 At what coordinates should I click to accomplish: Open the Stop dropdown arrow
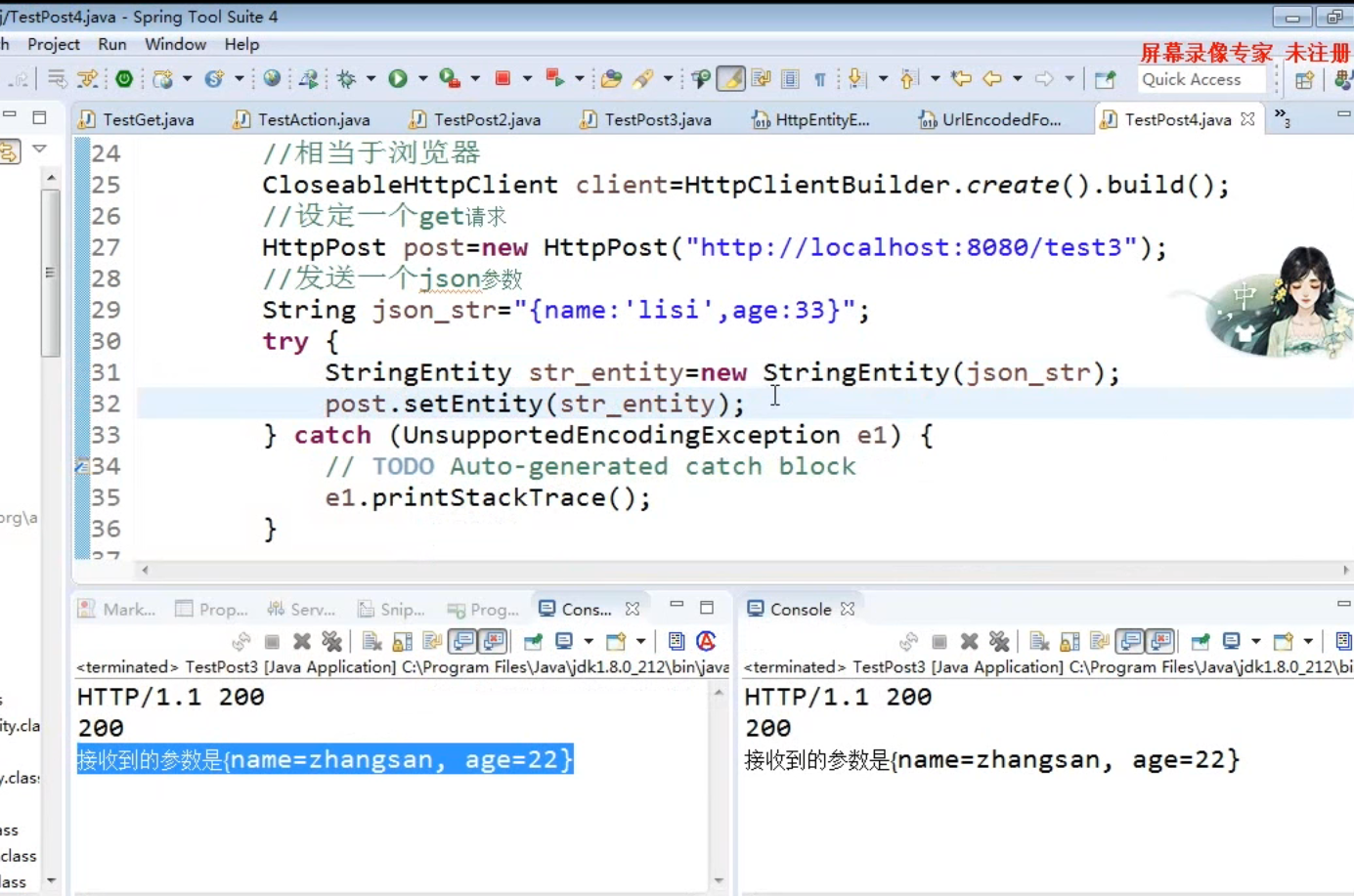coord(527,79)
